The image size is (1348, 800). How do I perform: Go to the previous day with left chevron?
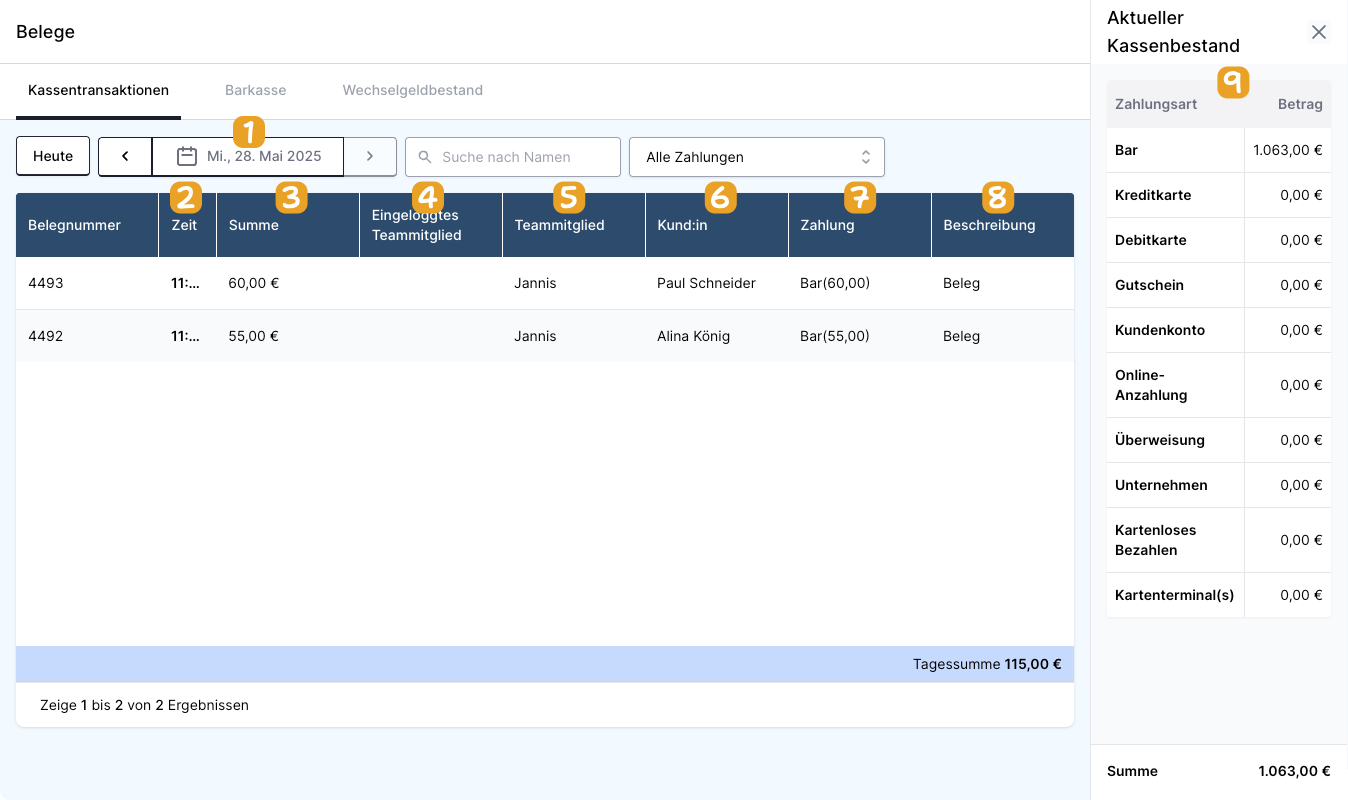(x=125, y=157)
